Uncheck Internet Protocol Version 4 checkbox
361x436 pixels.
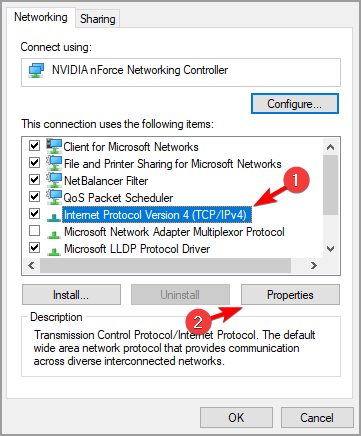(x=35, y=213)
